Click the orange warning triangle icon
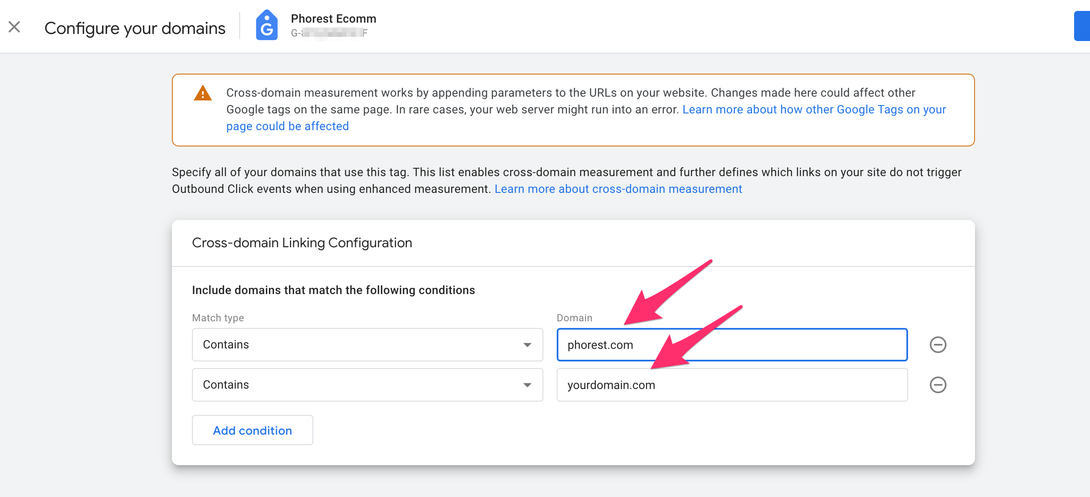This screenshot has width=1090, height=497. 203,94
